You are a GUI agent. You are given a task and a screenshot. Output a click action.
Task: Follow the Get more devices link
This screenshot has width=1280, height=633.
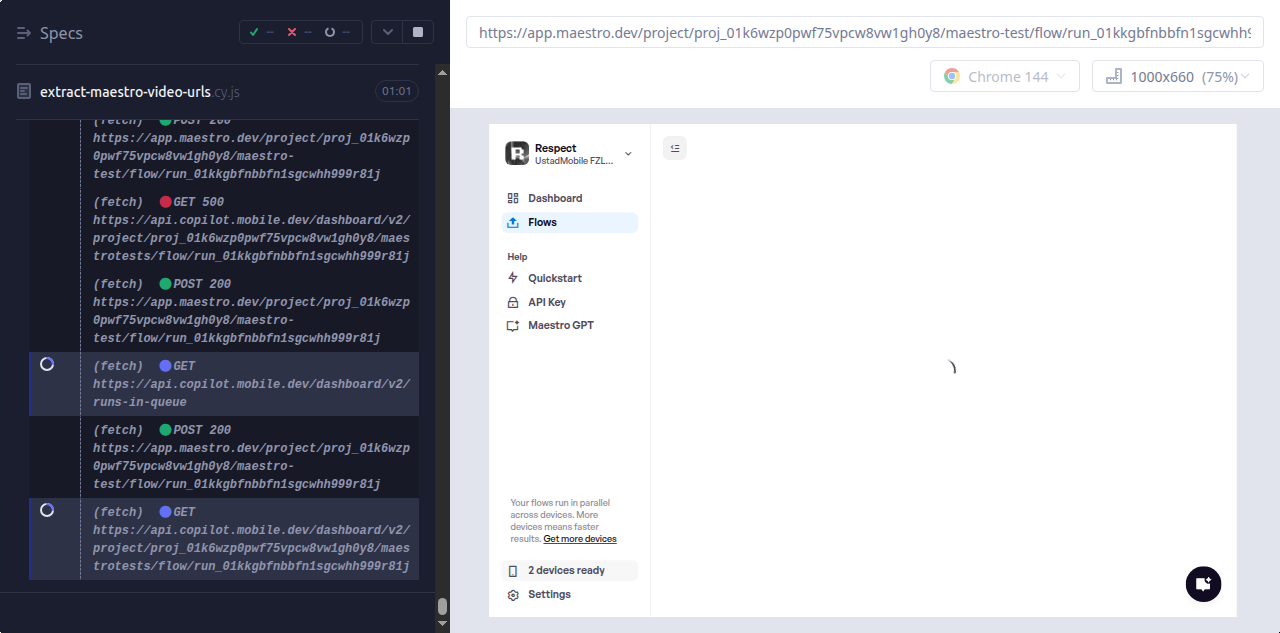[x=580, y=539]
